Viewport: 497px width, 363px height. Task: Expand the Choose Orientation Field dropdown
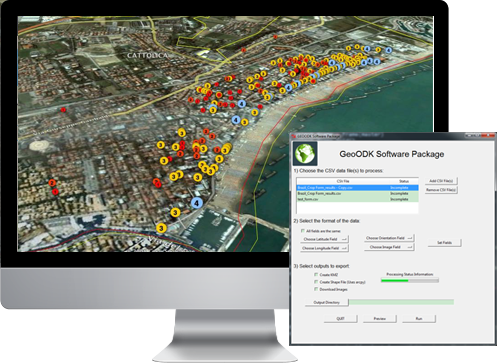tap(389, 238)
